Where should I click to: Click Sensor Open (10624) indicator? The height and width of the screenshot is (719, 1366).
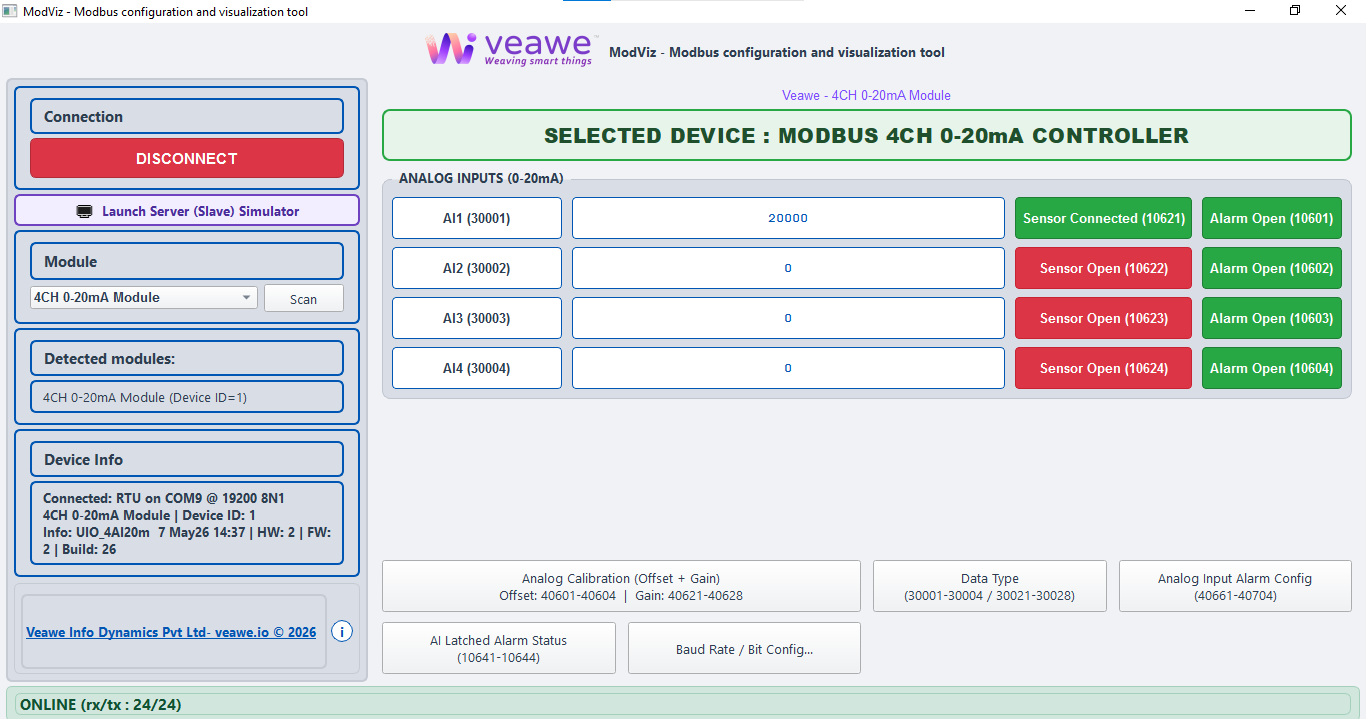[x=1104, y=368]
